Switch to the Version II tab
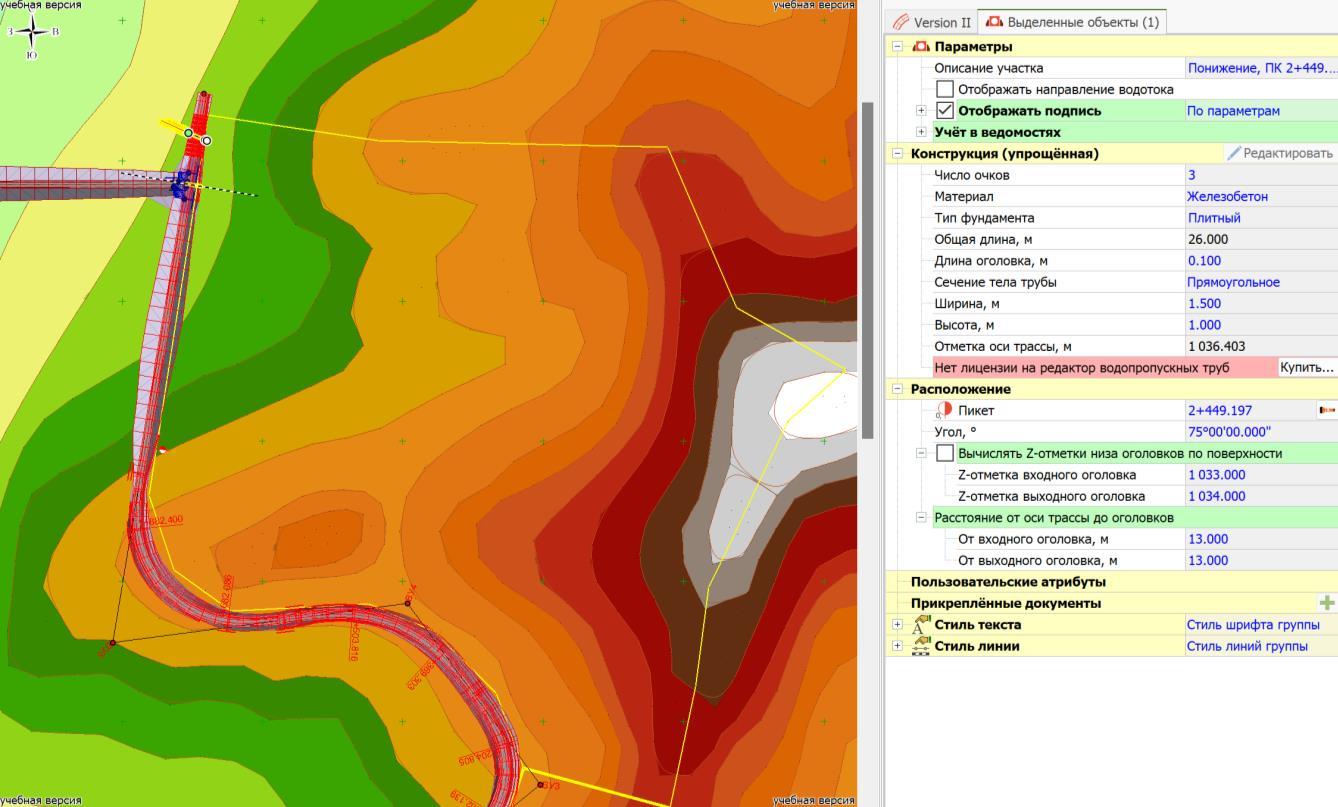Image resolution: width=1338 pixels, height=807 pixels. pyautogui.click(x=932, y=22)
